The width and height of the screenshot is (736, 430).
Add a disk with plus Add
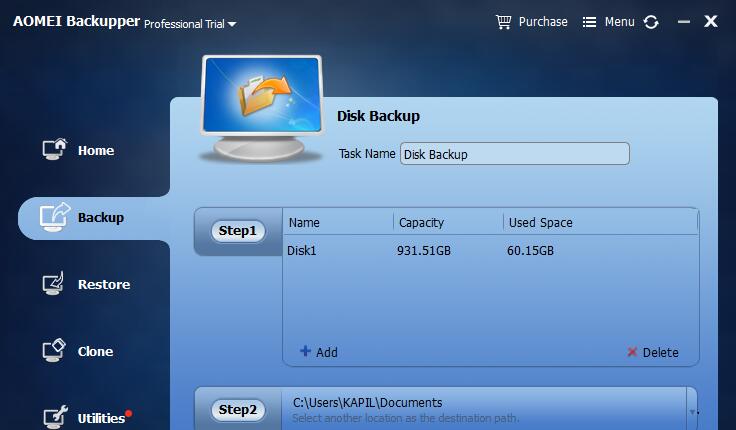point(319,352)
